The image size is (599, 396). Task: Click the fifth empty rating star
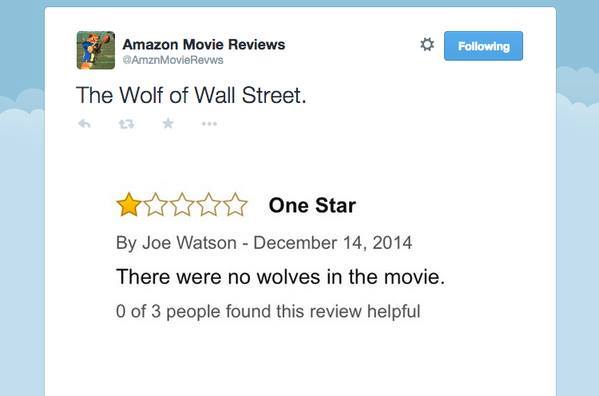[235, 204]
